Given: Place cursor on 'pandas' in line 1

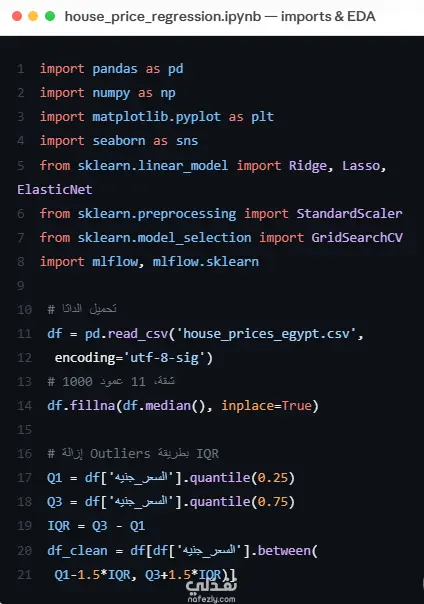Looking at the screenshot, I should tap(115, 69).
